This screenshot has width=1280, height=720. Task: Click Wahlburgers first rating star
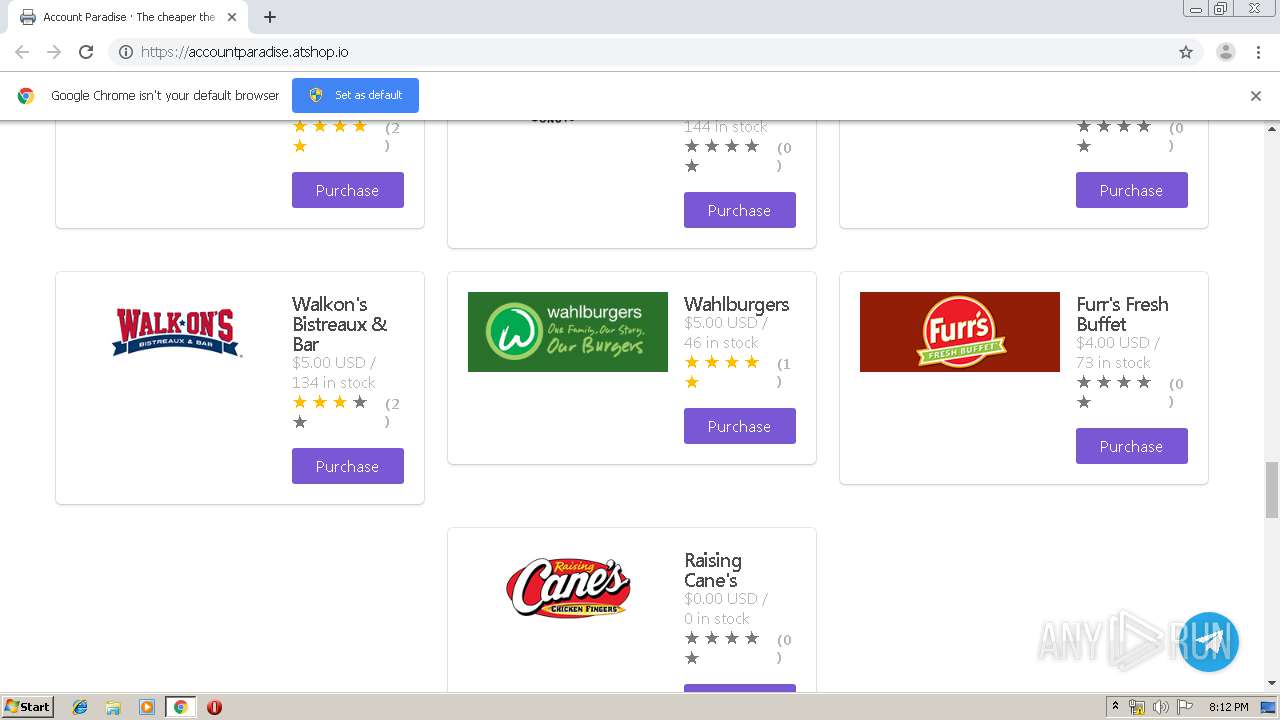pos(692,362)
